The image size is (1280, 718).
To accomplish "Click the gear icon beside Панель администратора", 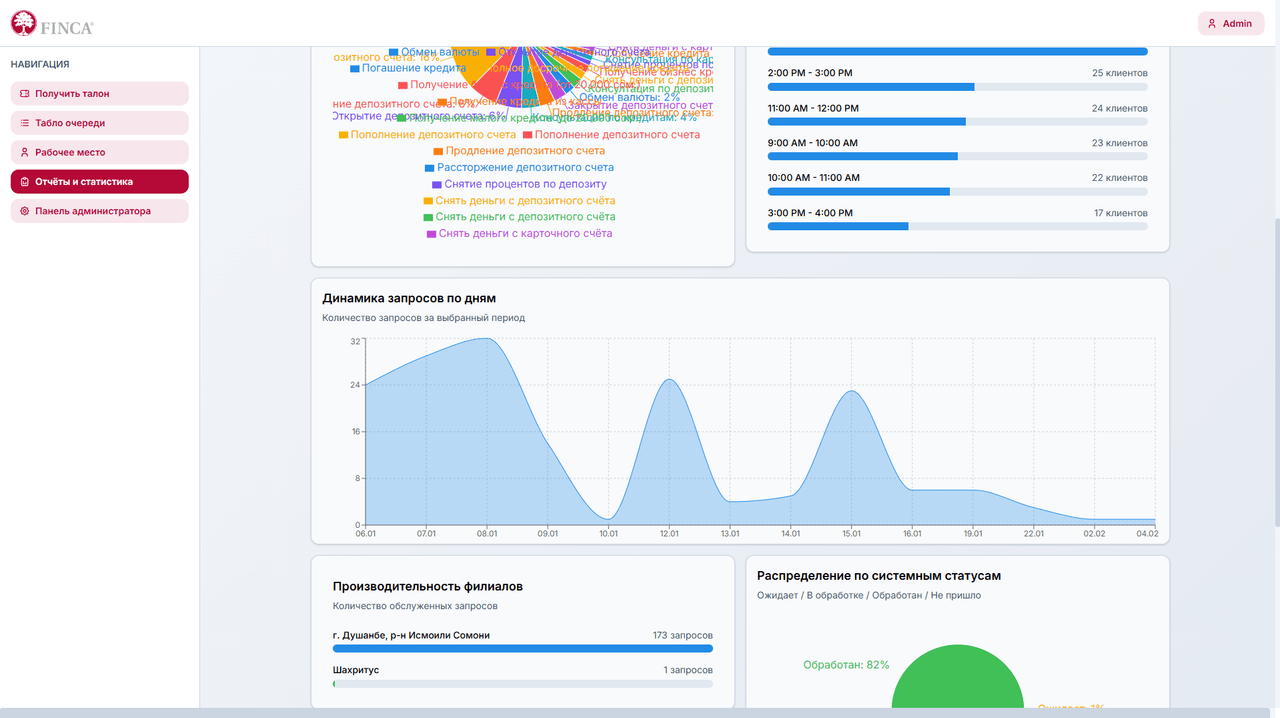I will (25, 212).
